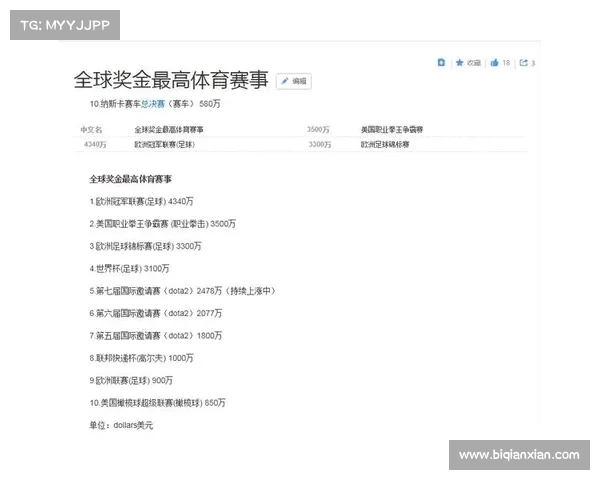This screenshot has width=600, height=480.
Task: Click list item 6.第六届国际邀请赛 2077万
Action: click(x=156, y=313)
